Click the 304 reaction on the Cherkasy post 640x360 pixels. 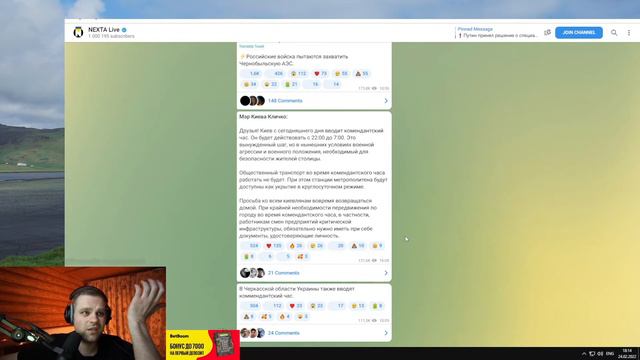tap(251, 306)
